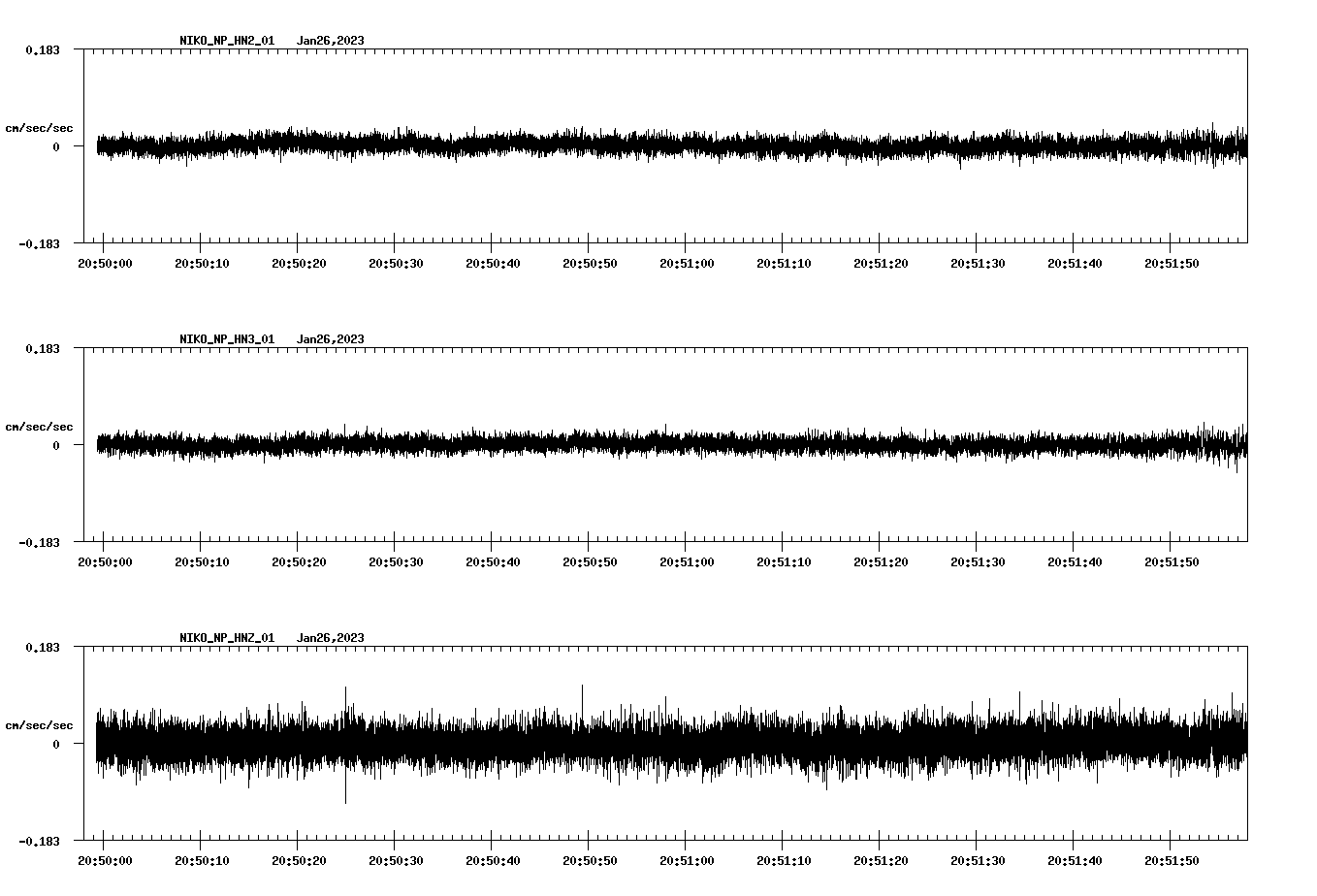Click the -0.183 lower limit on HN2 plot
Image resolution: width=1317 pixels, height=896 pixels.
(39, 243)
